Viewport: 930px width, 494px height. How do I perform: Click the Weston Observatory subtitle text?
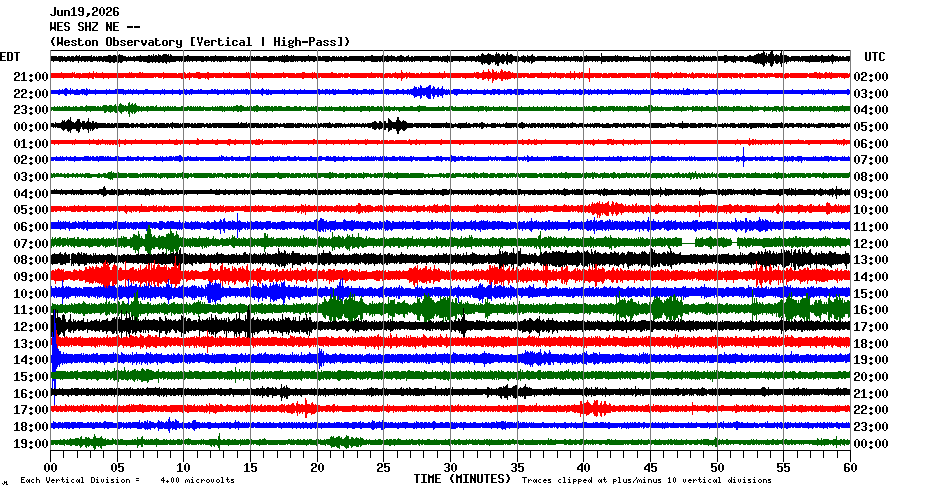pos(200,42)
